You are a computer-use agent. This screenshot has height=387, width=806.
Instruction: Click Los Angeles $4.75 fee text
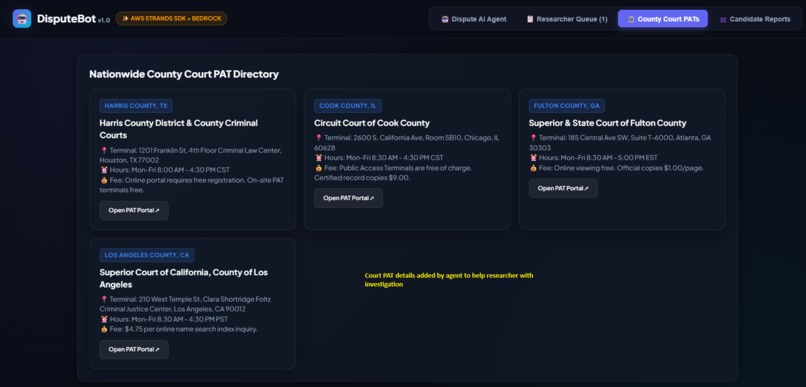click(x=184, y=329)
